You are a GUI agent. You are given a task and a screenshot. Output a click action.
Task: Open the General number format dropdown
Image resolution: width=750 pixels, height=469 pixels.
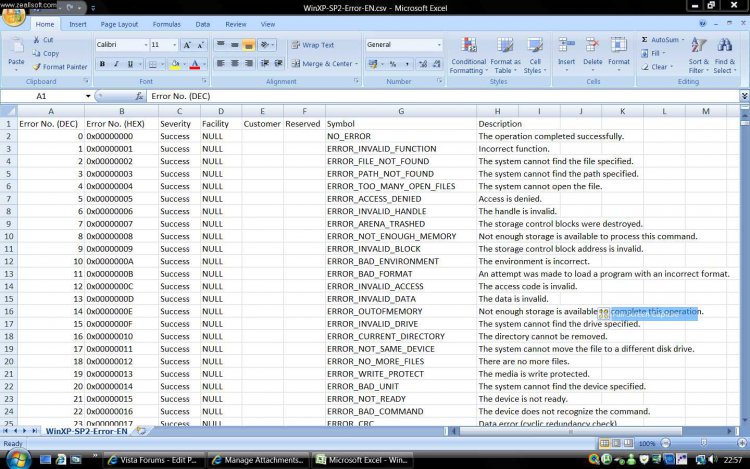pyautogui.click(x=439, y=44)
